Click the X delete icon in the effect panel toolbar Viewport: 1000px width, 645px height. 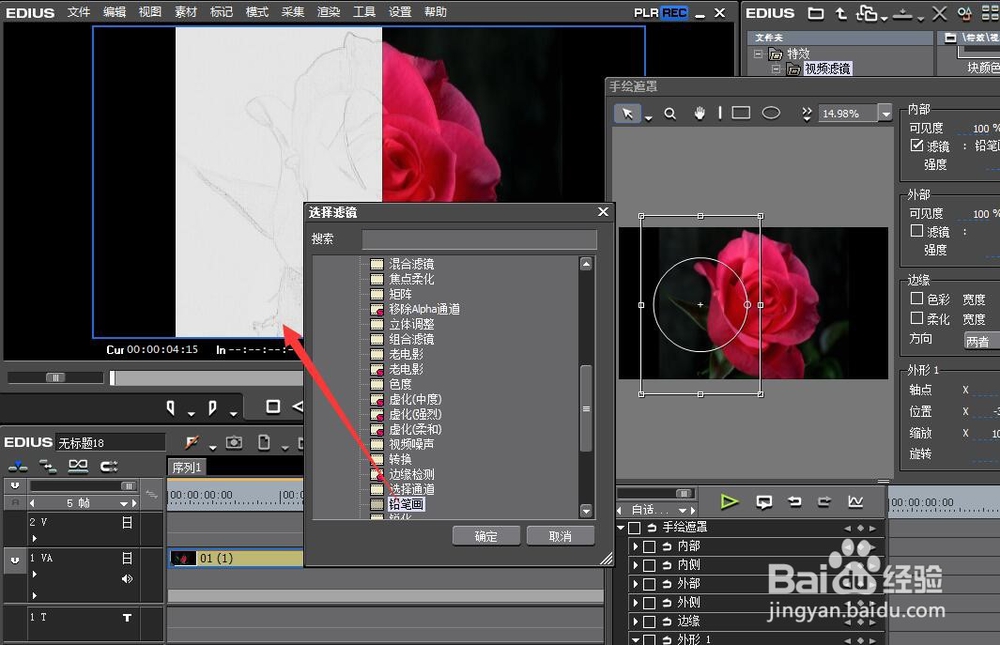(939, 13)
